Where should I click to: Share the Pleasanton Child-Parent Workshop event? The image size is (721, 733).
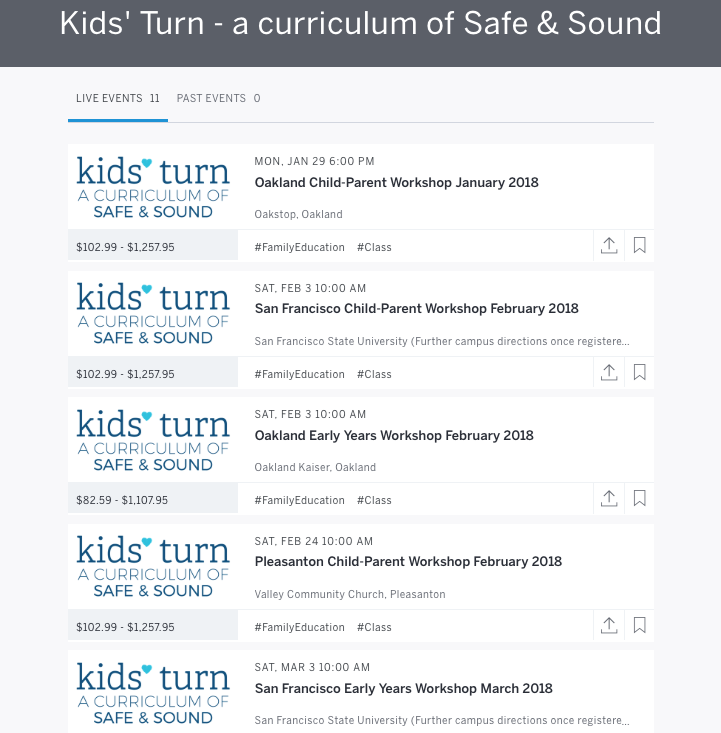609,626
